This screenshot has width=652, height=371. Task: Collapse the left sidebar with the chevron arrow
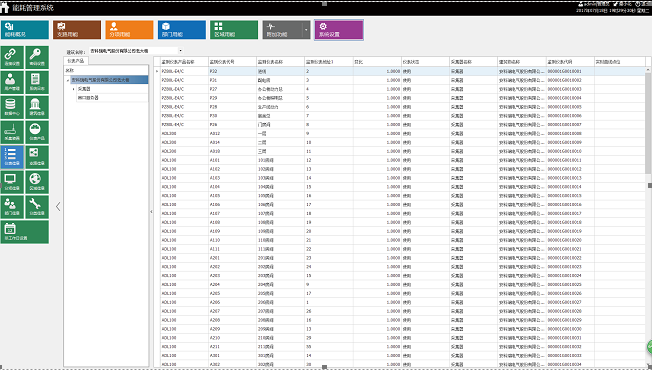click(58, 206)
